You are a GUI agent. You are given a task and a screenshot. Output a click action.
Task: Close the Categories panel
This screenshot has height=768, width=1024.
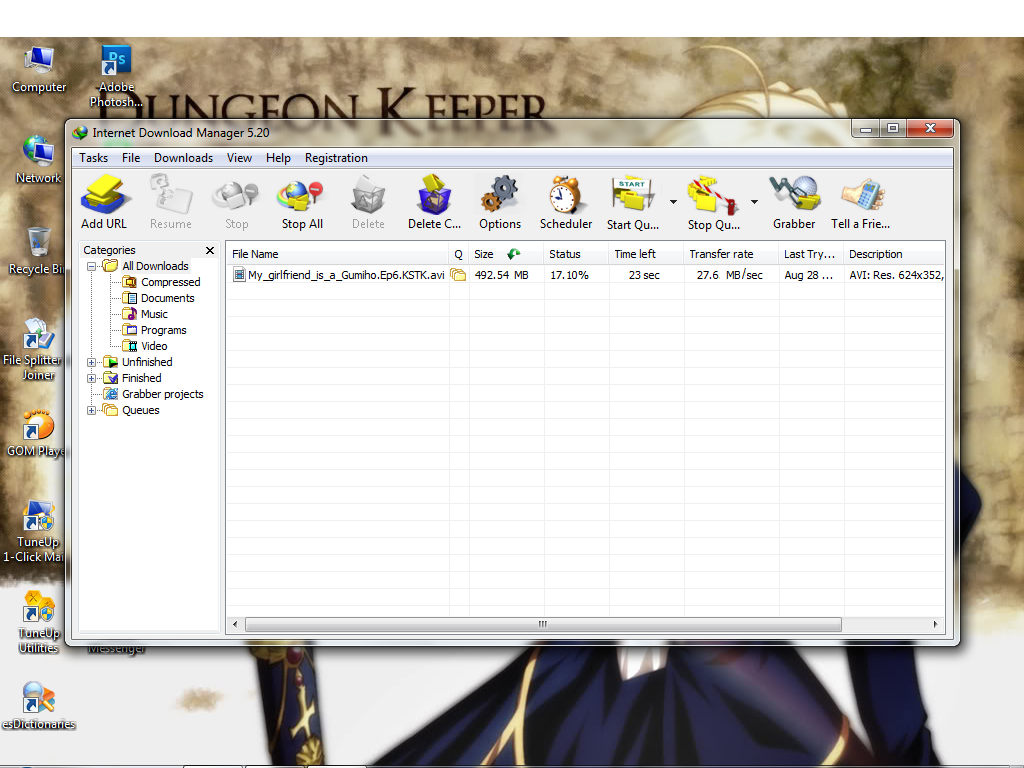coord(210,250)
